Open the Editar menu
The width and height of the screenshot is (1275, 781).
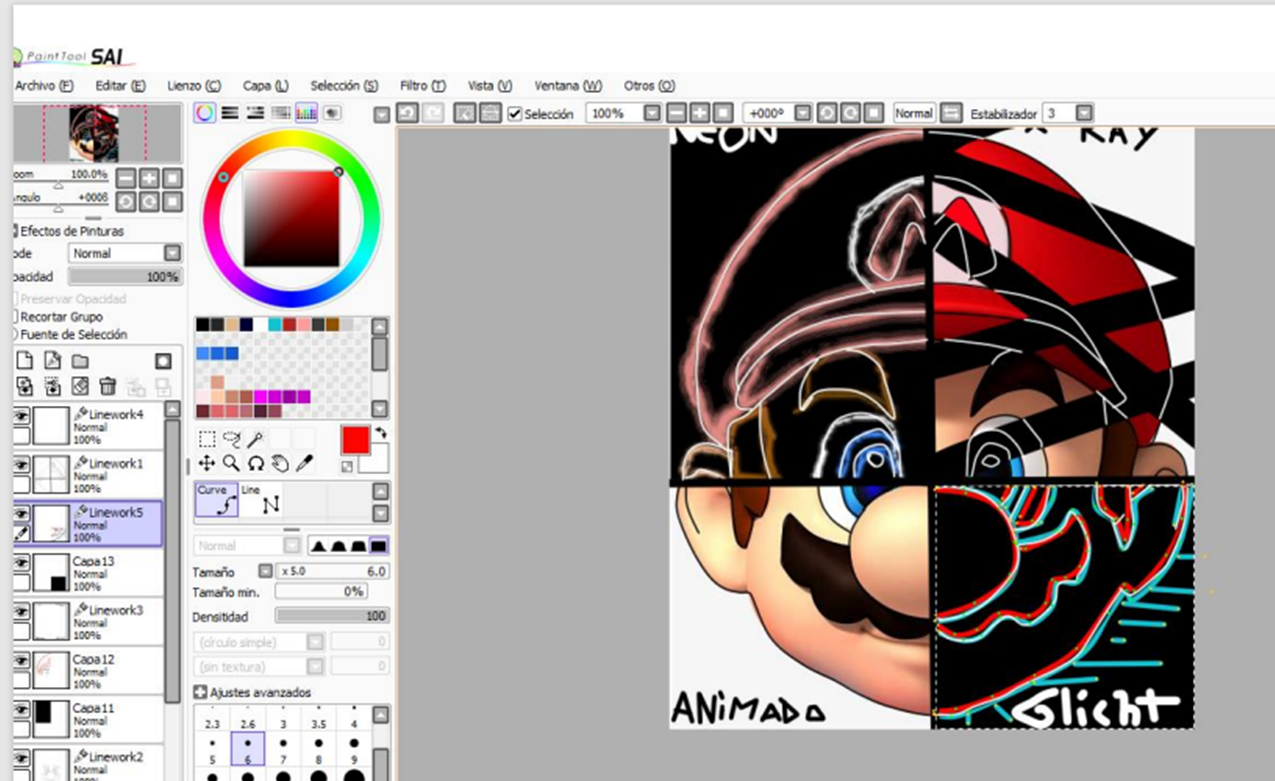click(x=120, y=86)
